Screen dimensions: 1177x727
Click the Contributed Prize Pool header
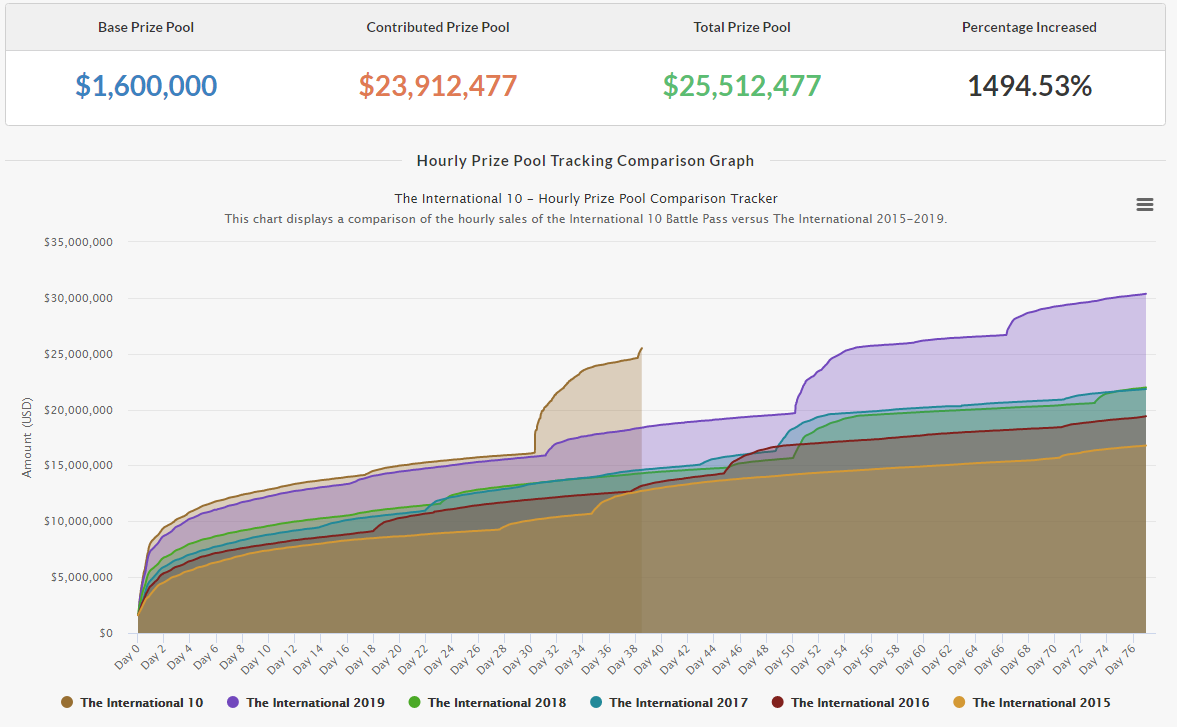pyautogui.click(x=438, y=27)
